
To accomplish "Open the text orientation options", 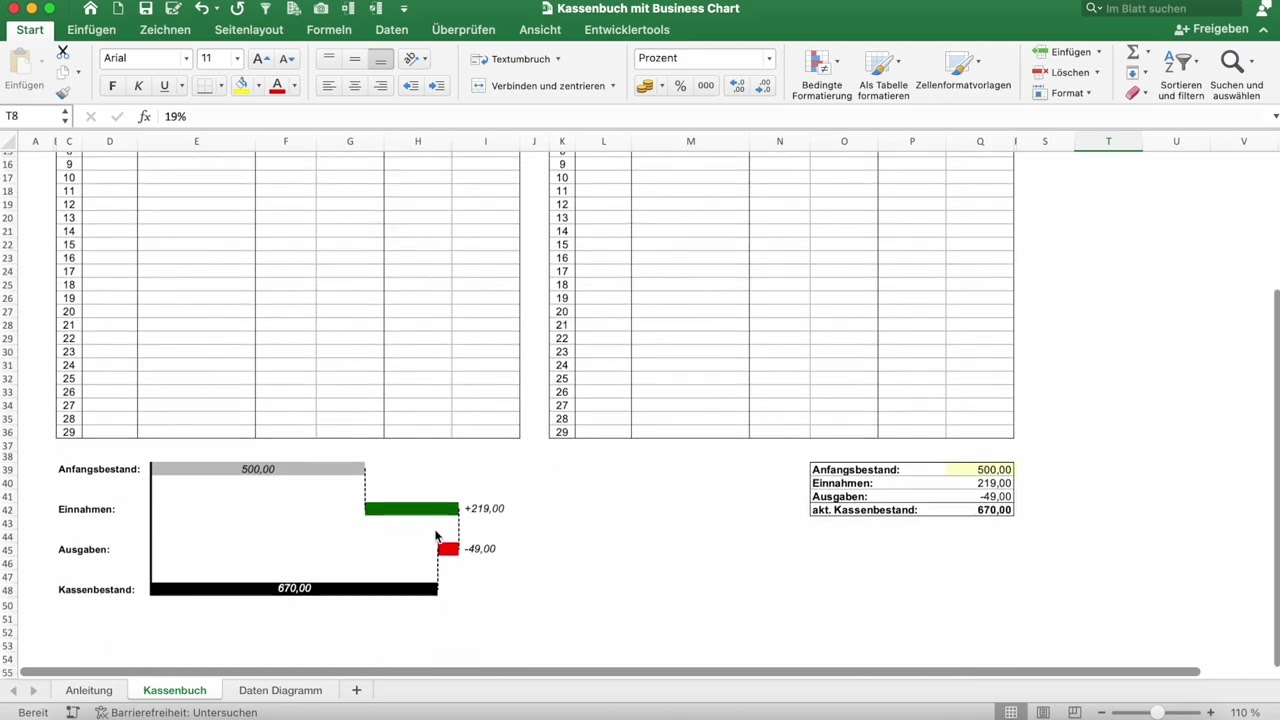I will tap(414, 59).
